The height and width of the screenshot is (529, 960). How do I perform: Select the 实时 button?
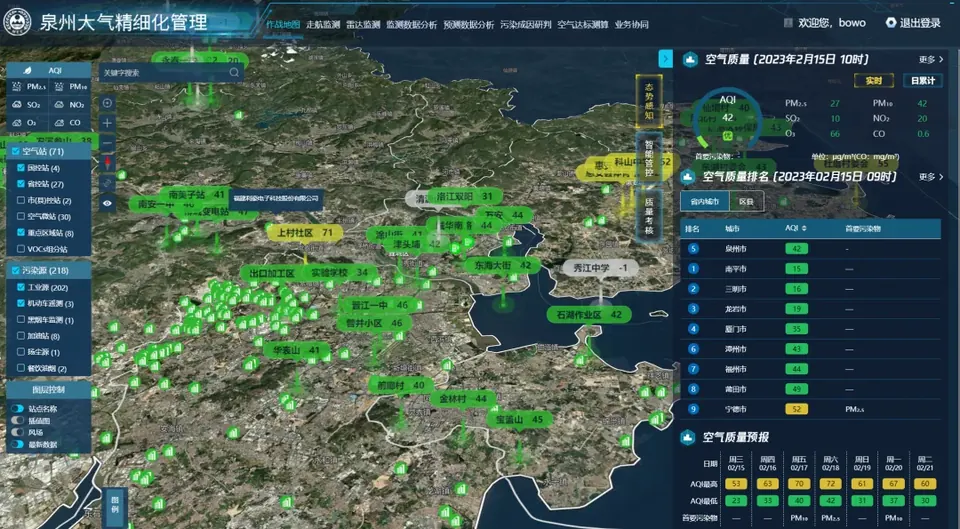(x=874, y=81)
